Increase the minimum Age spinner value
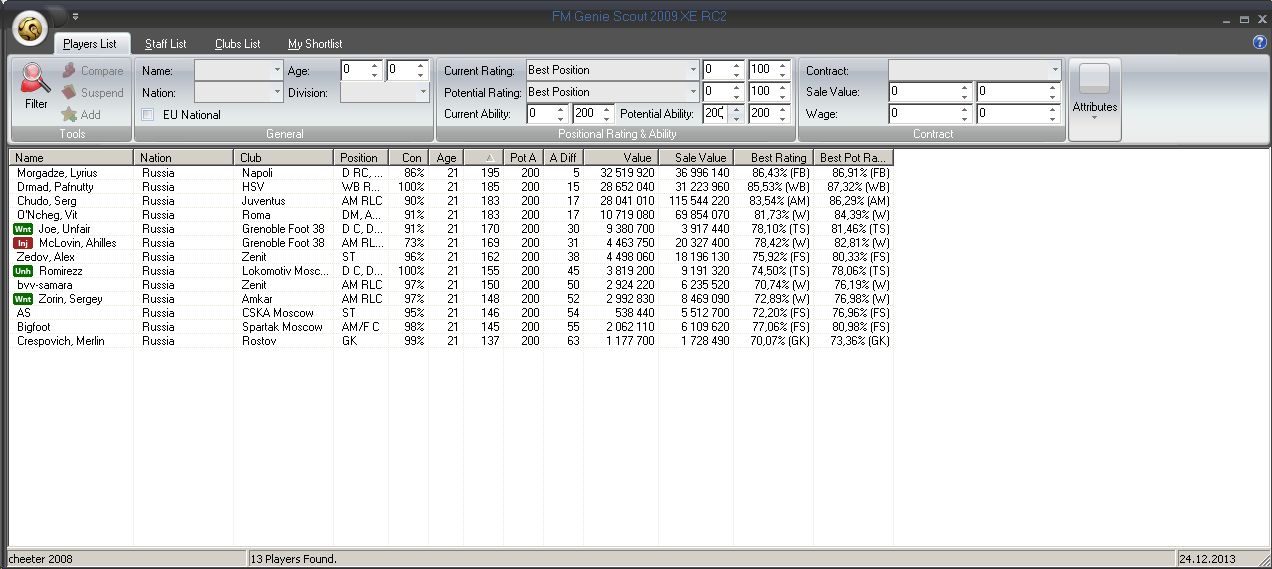1272x569 pixels. [375, 66]
